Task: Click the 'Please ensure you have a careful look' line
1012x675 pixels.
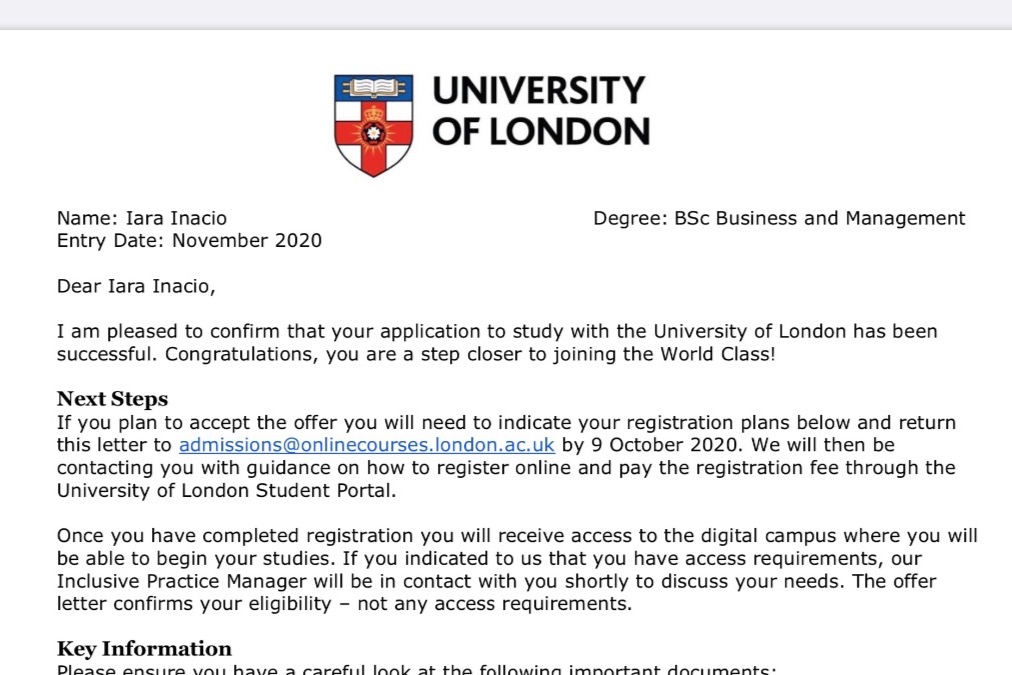Action: tap(417, 669)
